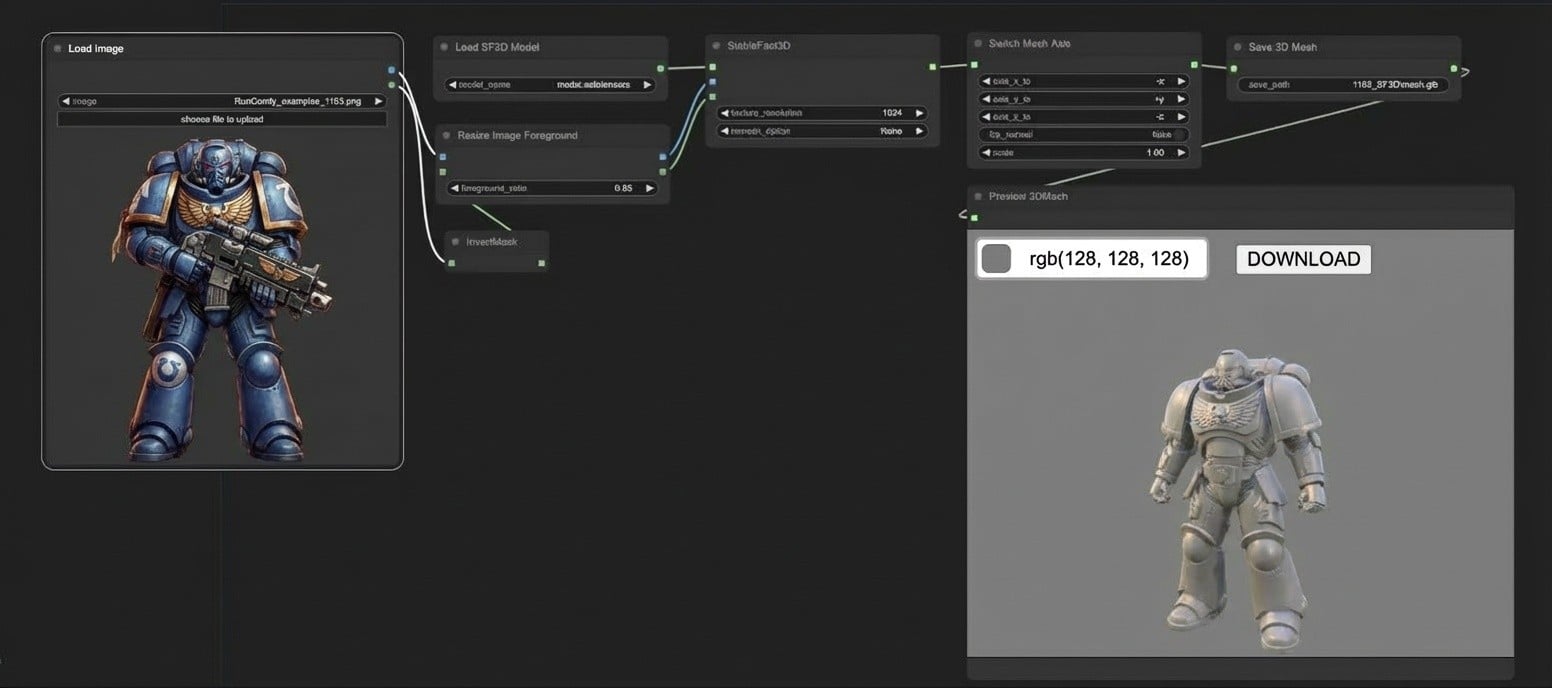This screenshot has height=688, width=1552.
Task: Open the remesh_option selector on StableFast3D
Action: [x=820, y=131]
